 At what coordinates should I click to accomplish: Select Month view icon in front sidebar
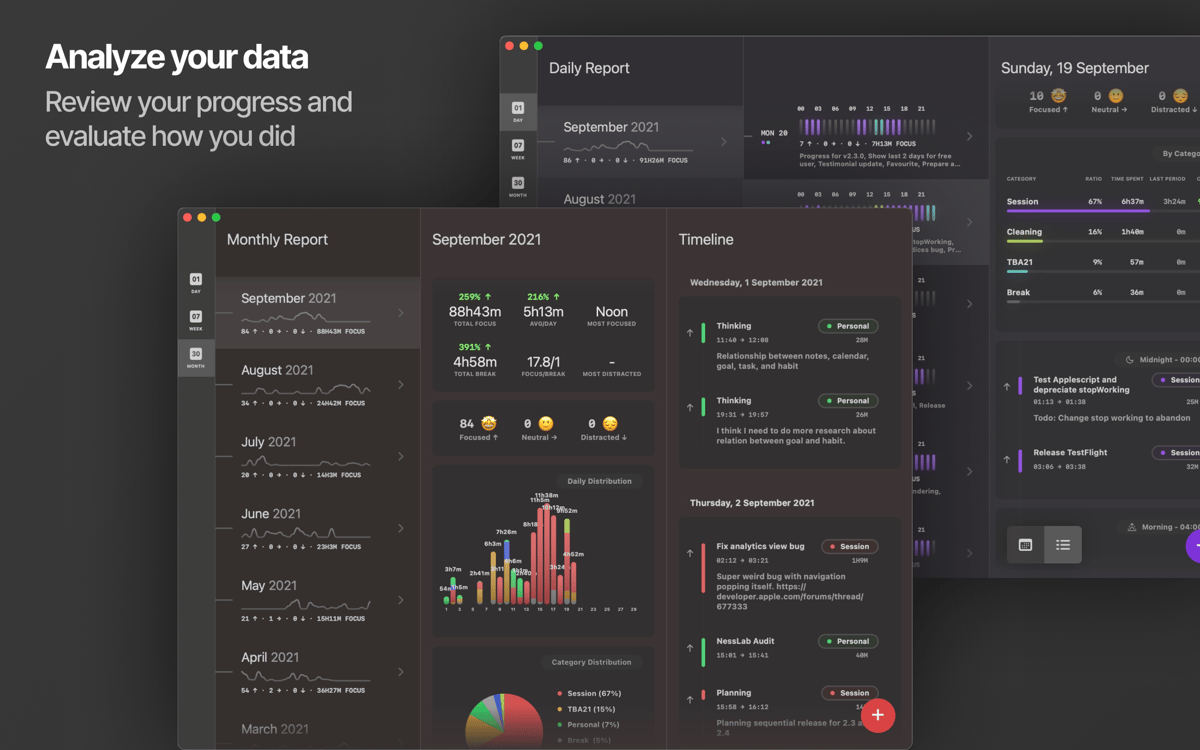[196, 358]
